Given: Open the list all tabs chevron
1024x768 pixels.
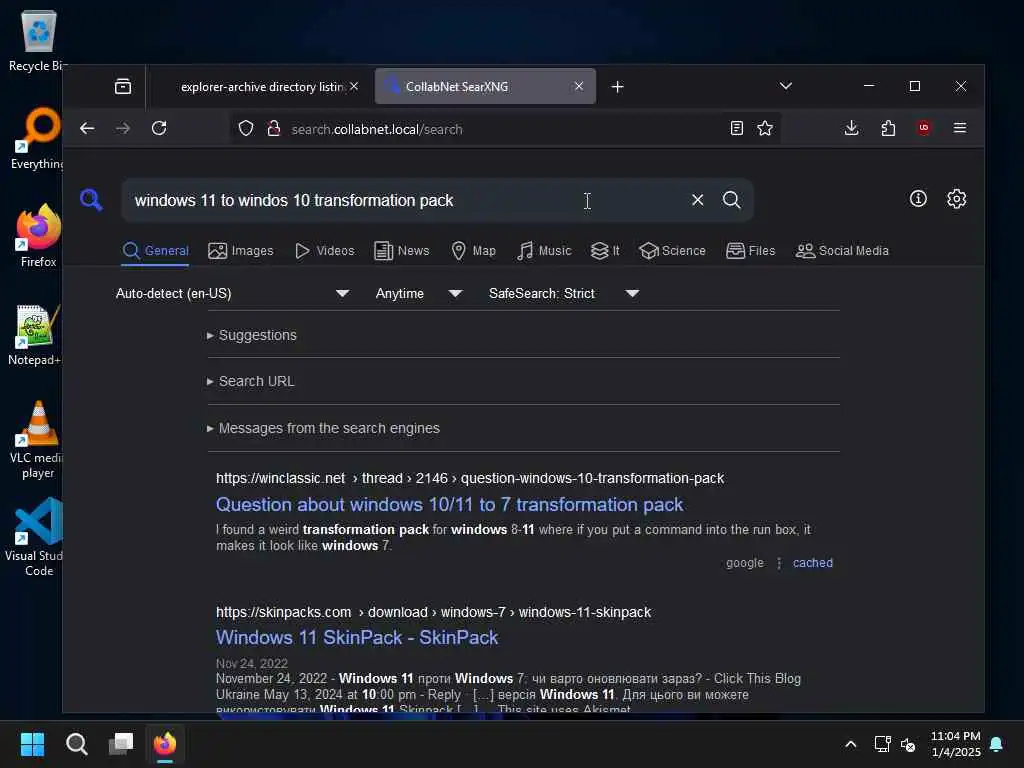Looking at the screenshot, I should [786, 86].
